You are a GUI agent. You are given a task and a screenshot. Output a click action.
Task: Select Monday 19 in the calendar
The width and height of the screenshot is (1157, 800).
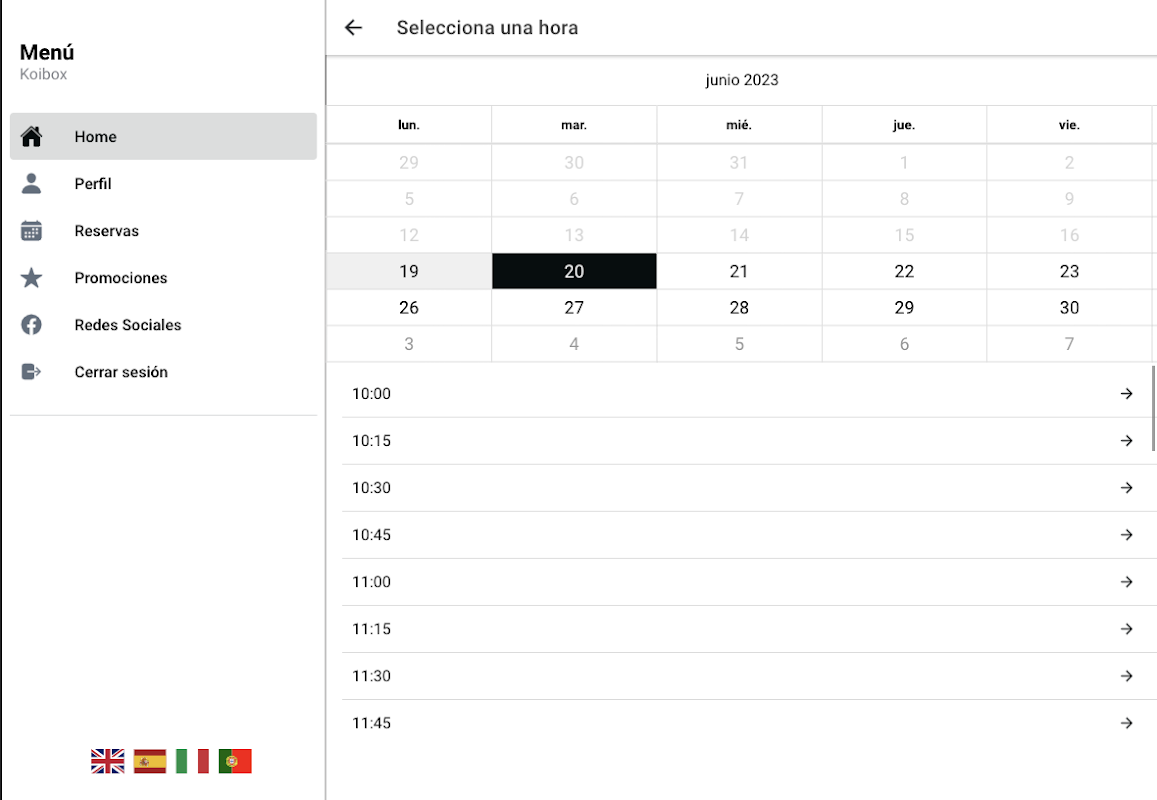coord(409,271)
